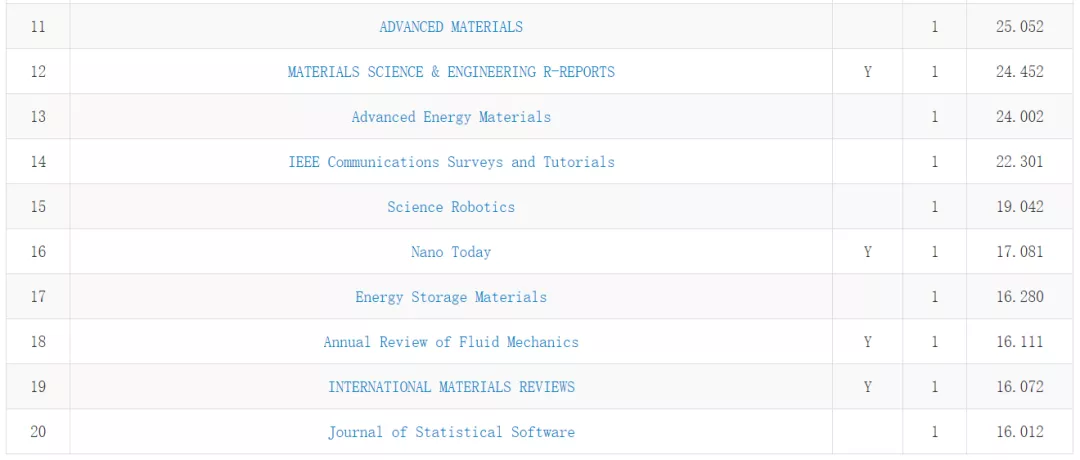Select the 24.452 impact factor cell
1080x460 pixels.
click(1019, 72)
